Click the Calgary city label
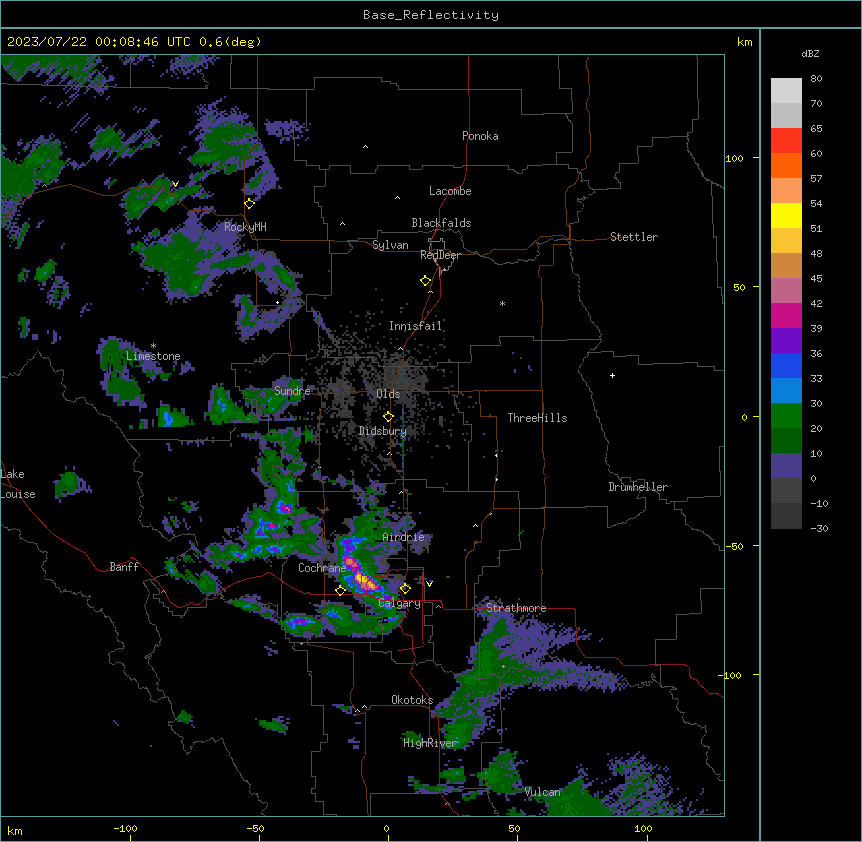Image resolution: width=862 pixels, height=842 pixels. pos(400,603)
